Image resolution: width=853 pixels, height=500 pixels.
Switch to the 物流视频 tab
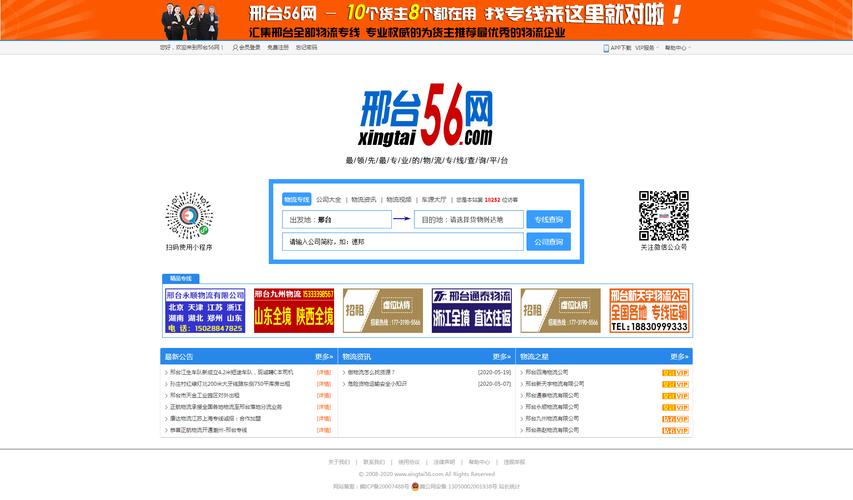coord(399,200)
